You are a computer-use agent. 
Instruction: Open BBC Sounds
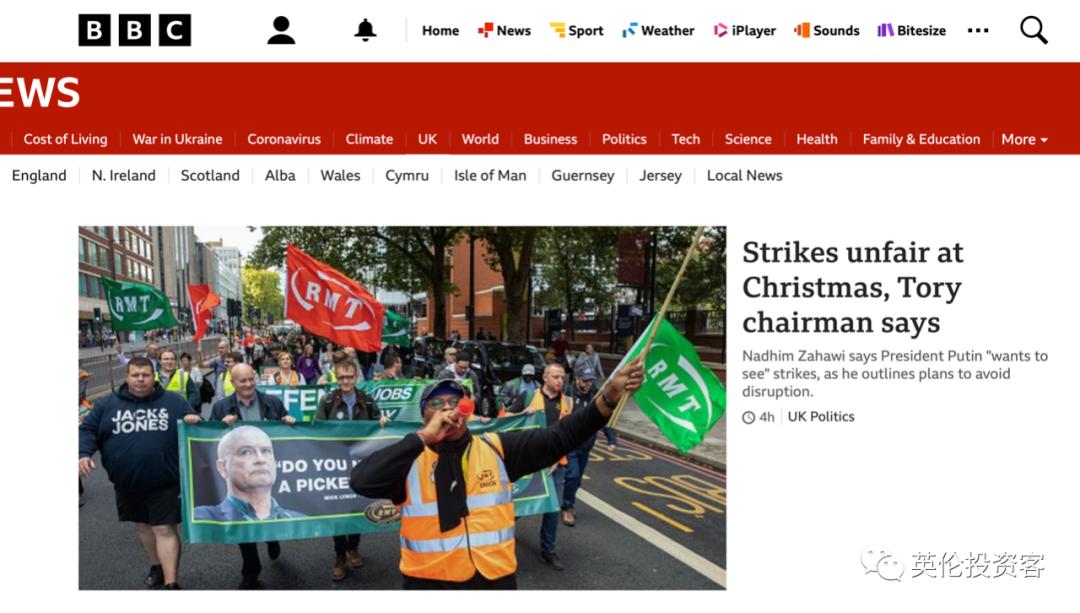click(x=827, y=30)
